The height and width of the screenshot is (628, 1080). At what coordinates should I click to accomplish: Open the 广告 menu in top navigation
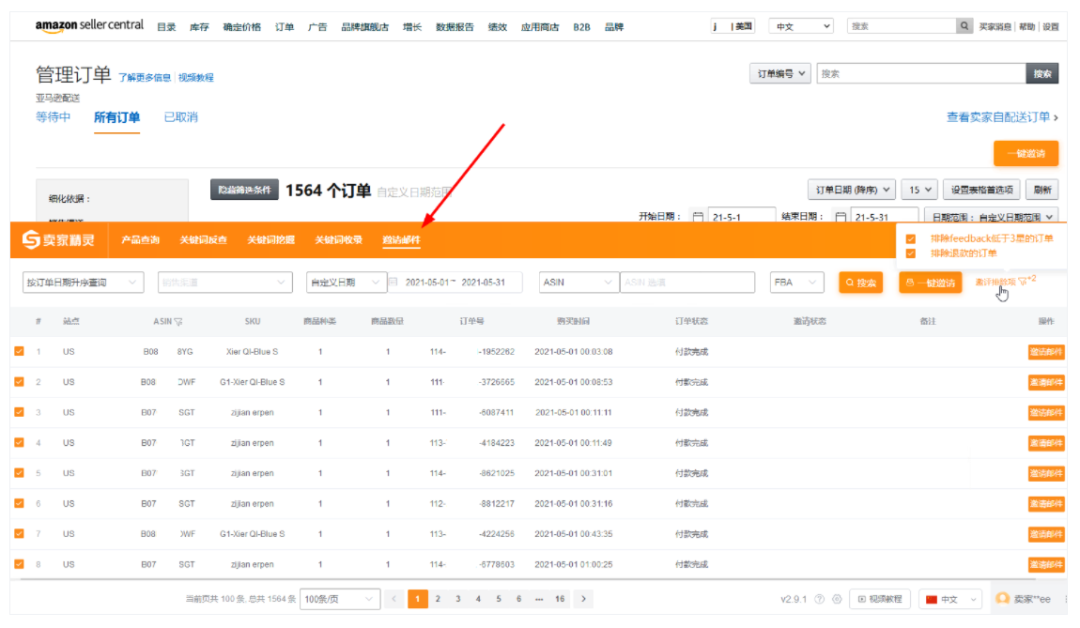(x=318, y=27)
